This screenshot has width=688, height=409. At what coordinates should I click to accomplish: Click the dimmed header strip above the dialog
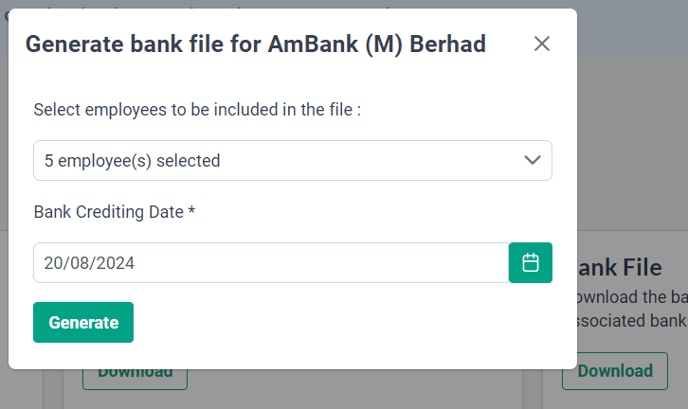click(632, 26)
